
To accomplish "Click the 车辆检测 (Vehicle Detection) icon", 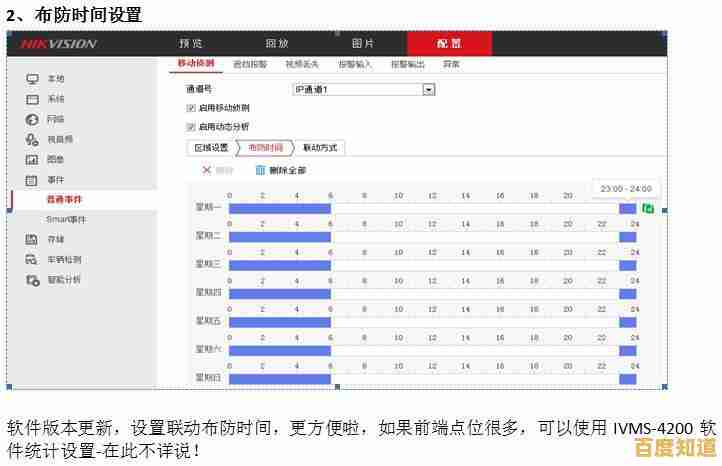I will coord(32,259).
